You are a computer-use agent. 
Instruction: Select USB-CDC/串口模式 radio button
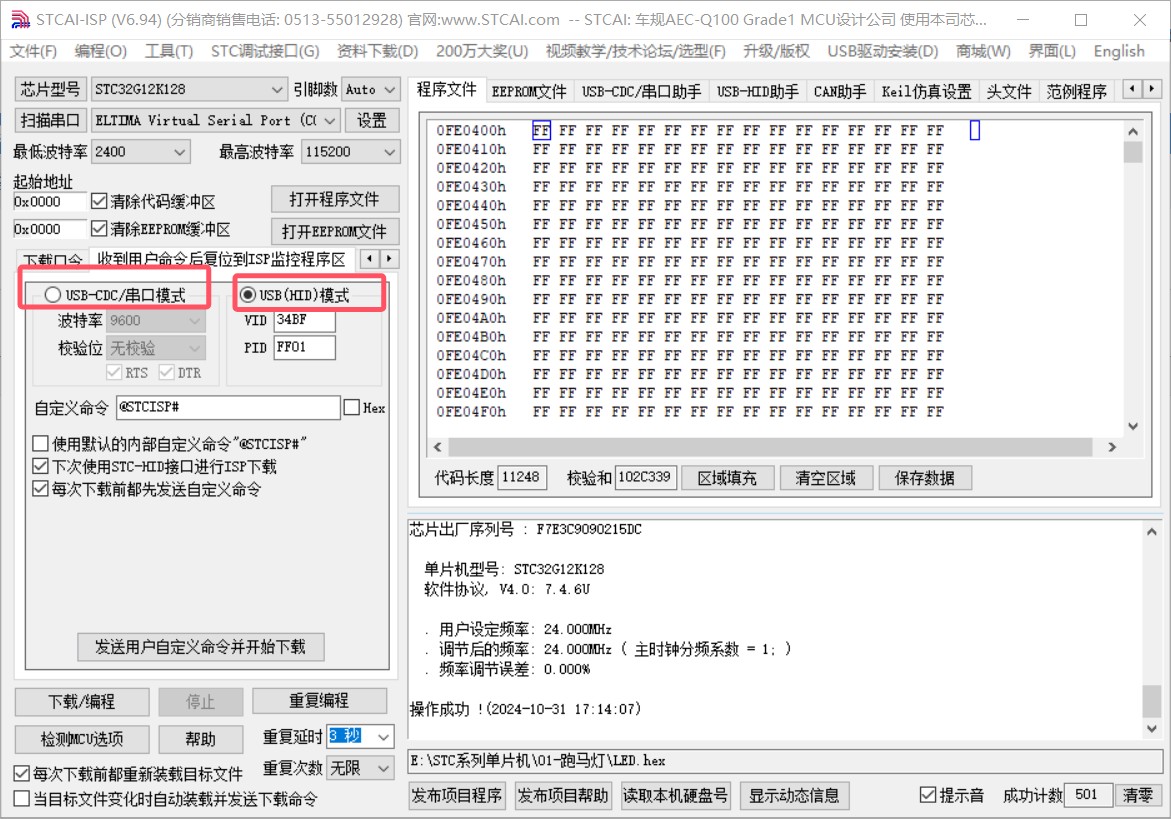tap(52, 295)
